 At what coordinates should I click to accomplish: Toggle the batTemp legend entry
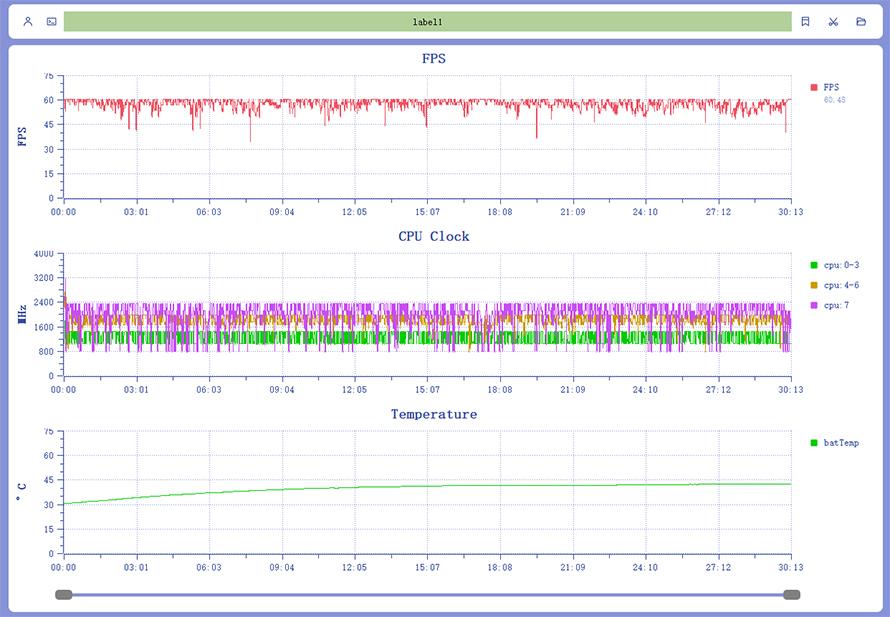[840, 442]
